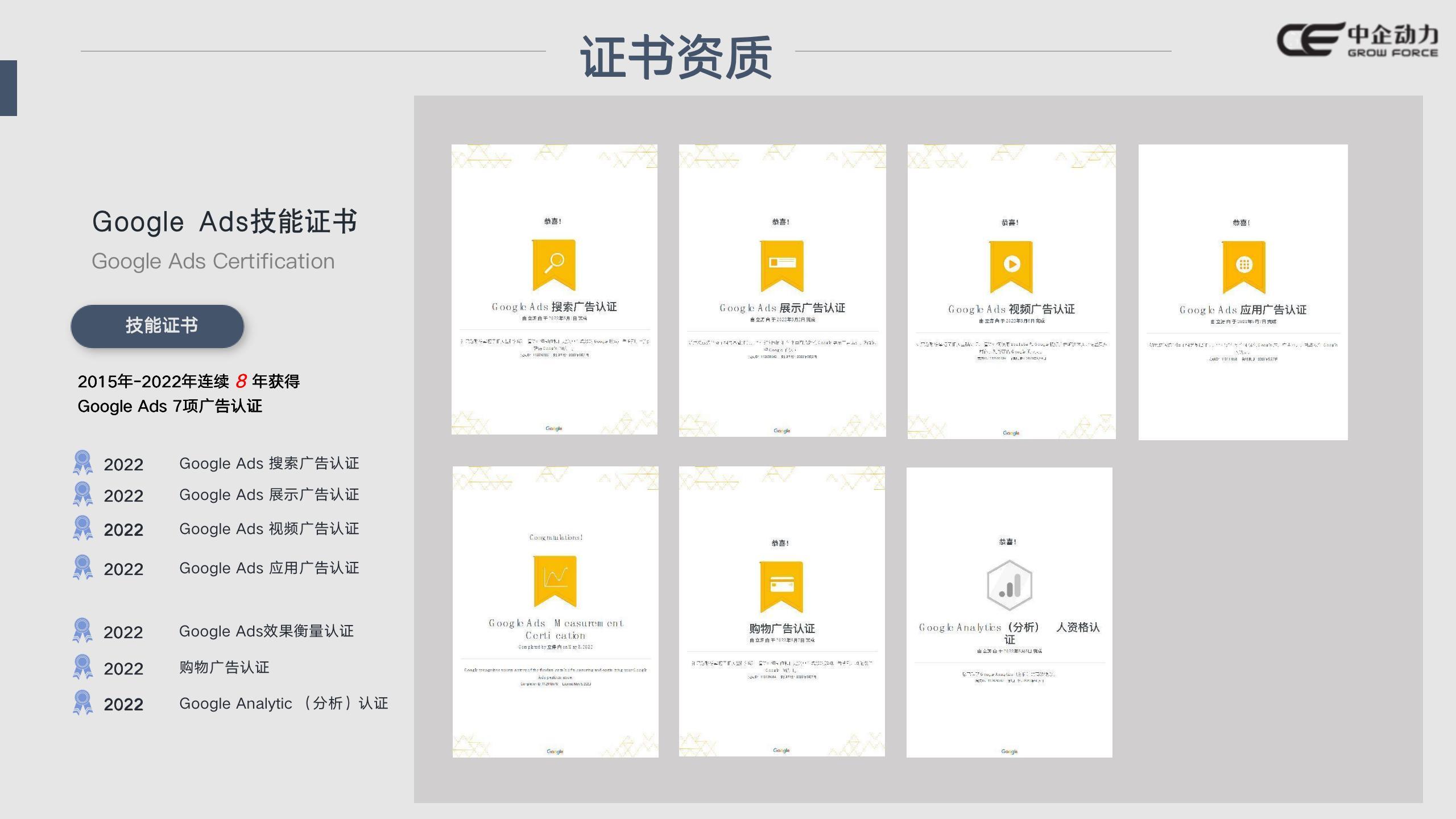Viewport: 1456px width, 819px height.
Task: Select the 2022 year next to 搜索广告认证
Action: [x=123, y=465]
